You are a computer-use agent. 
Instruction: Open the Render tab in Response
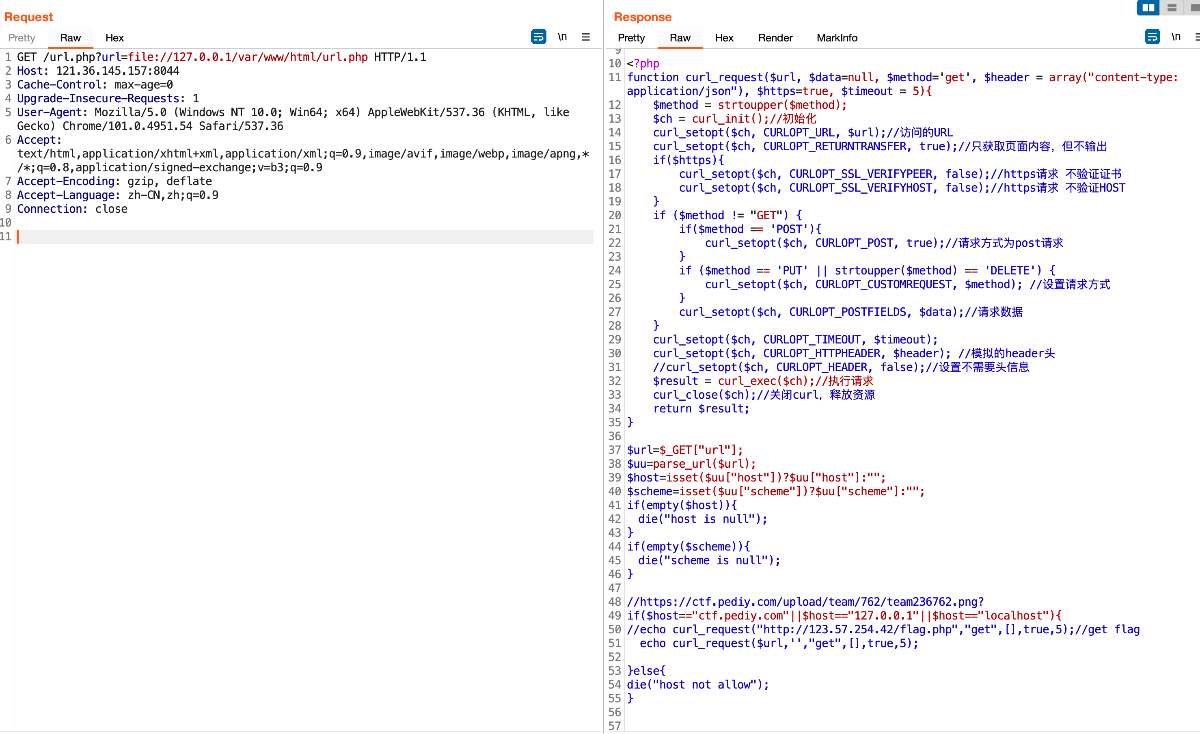(775, 38)
